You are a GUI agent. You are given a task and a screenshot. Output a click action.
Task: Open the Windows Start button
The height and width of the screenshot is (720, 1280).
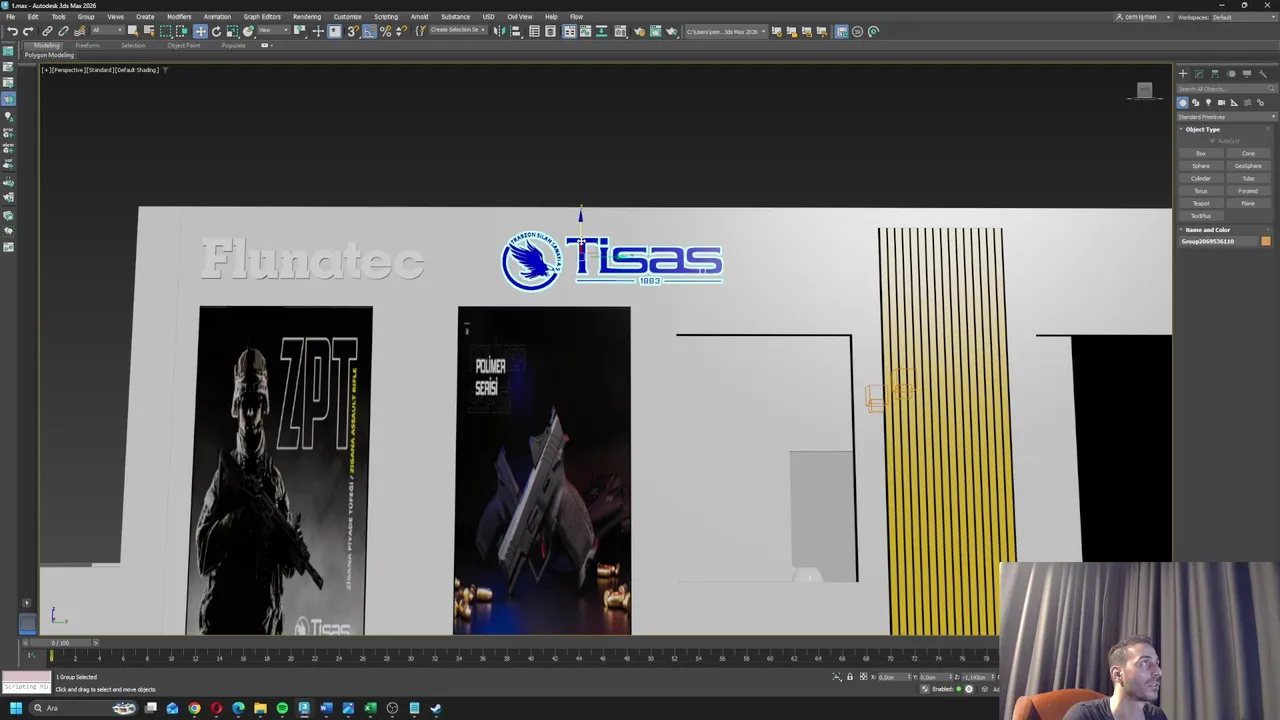pyautogui.click(x=15, y=708)
